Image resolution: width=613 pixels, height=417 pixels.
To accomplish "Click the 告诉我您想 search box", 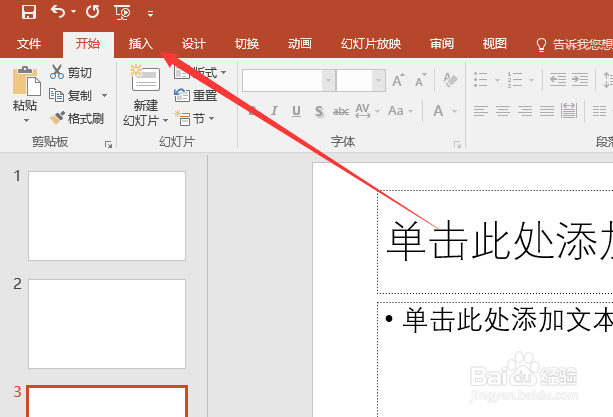I will (574, 45).
